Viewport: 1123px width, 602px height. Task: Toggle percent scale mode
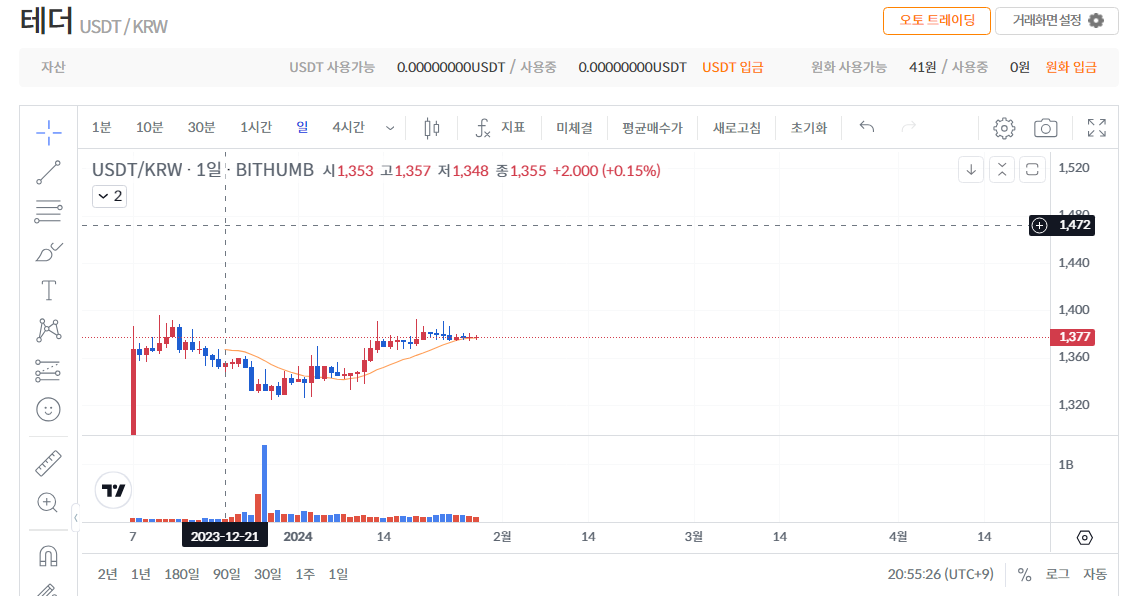point(1024,574)
